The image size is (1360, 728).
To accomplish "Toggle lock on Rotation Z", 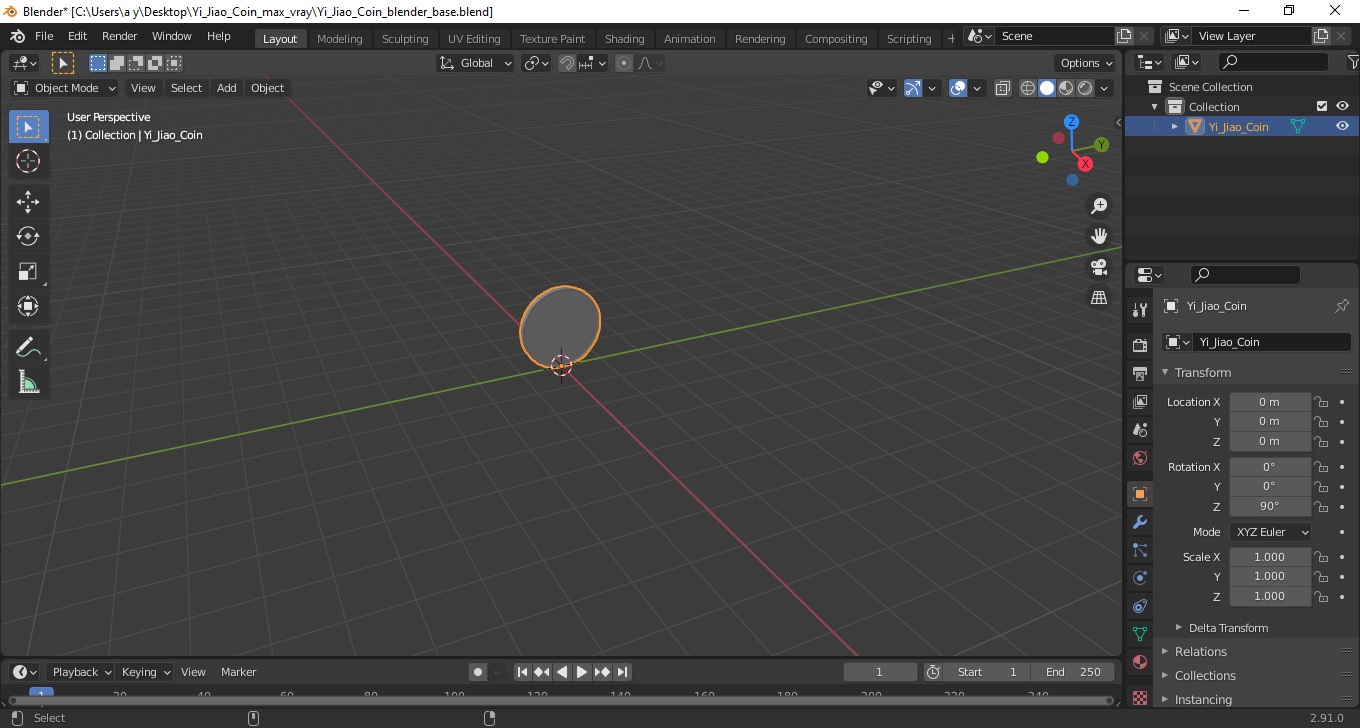I will click(1321, 506).
